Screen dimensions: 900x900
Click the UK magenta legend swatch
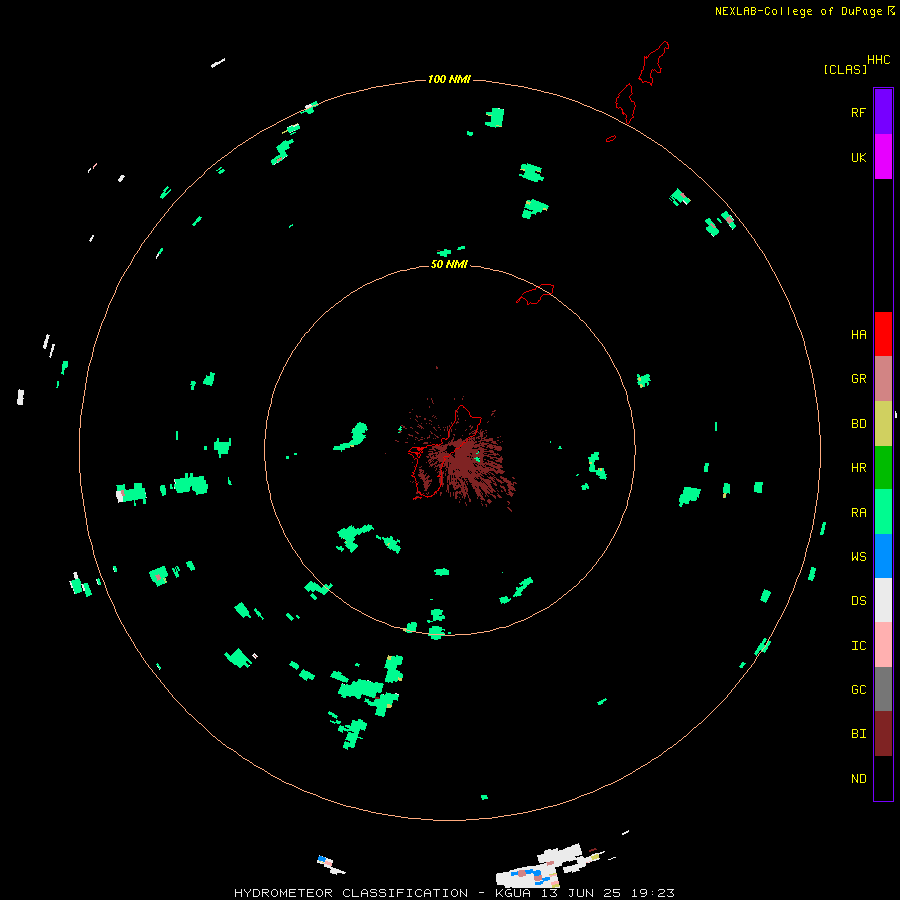pos(883,157)
